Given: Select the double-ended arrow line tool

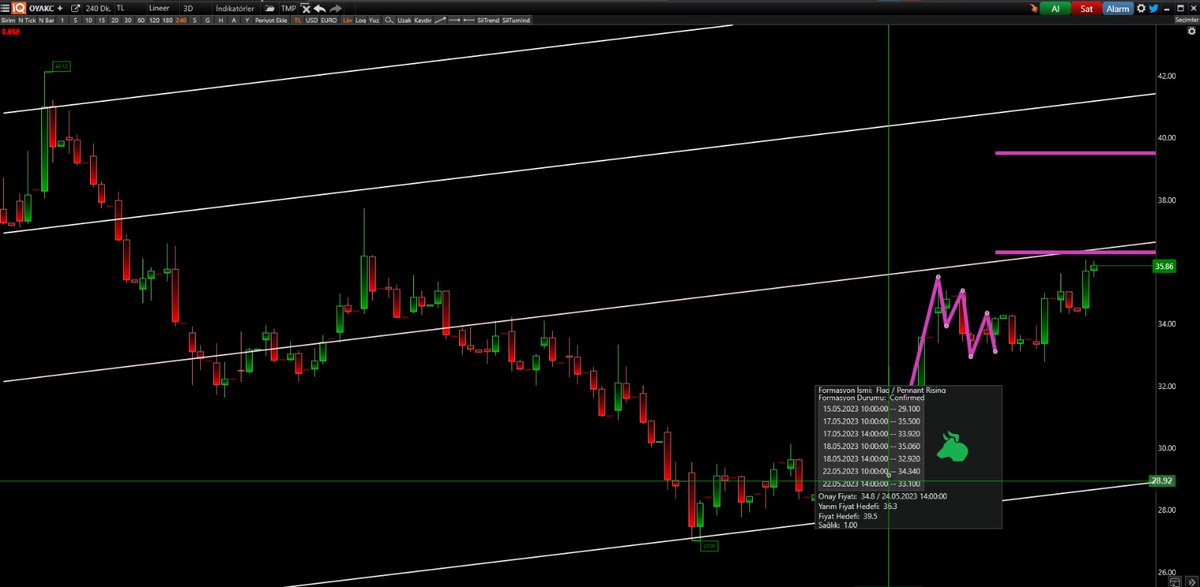Looking at the screenshot, I should pos(469,20).
